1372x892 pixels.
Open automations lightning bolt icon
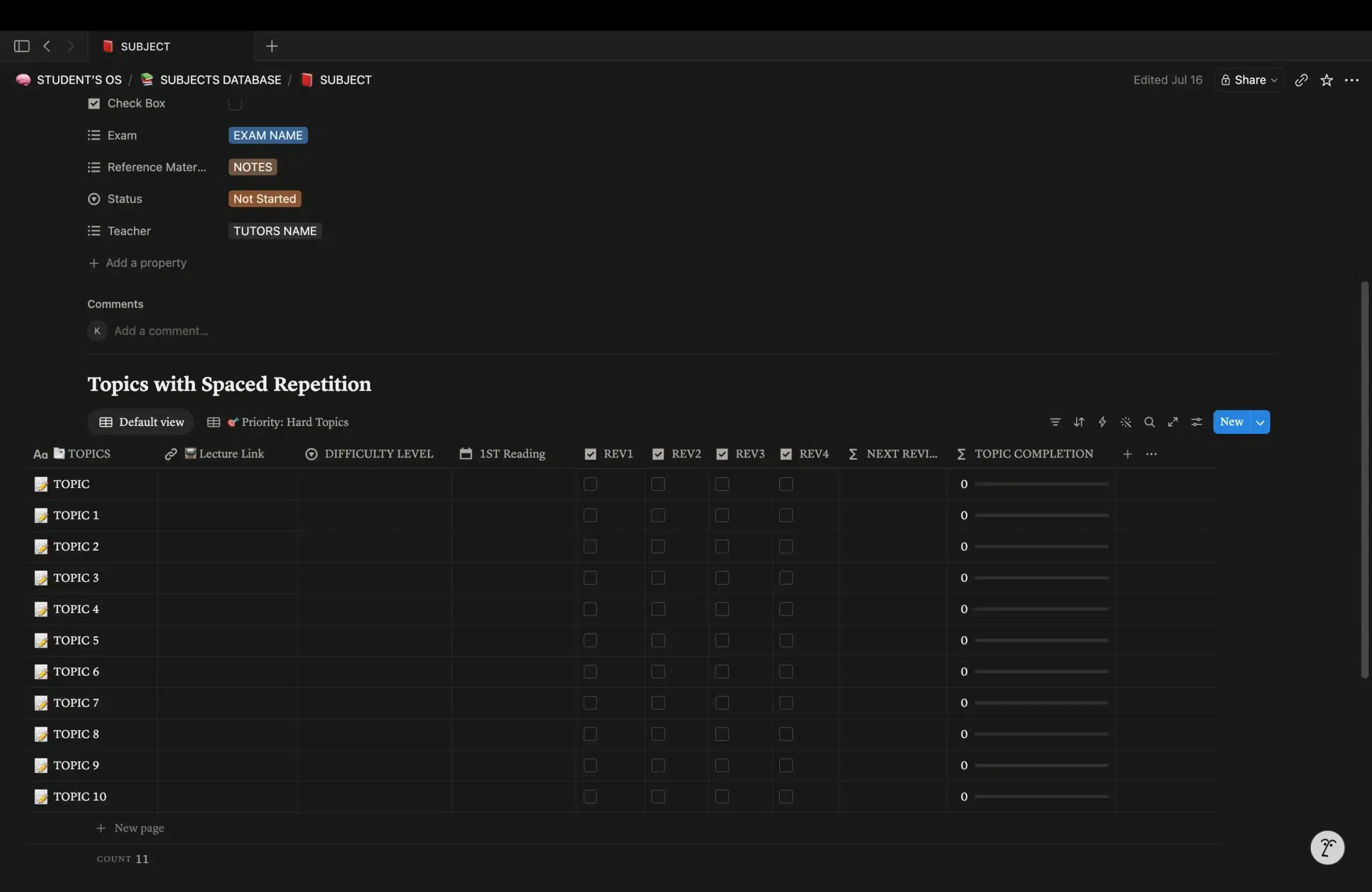[x=1102, y=422]
